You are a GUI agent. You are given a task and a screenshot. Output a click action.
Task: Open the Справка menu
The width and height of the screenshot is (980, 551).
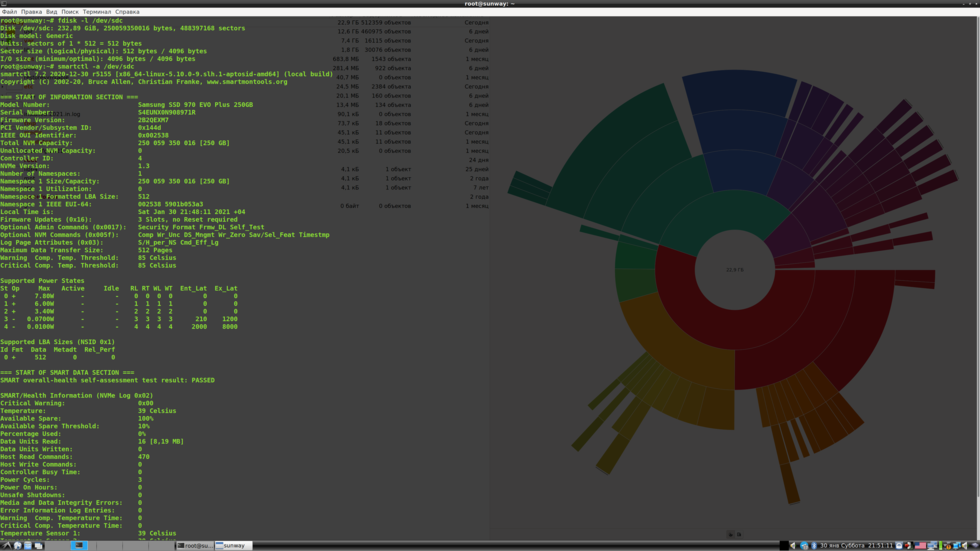[x=127, y=12]
